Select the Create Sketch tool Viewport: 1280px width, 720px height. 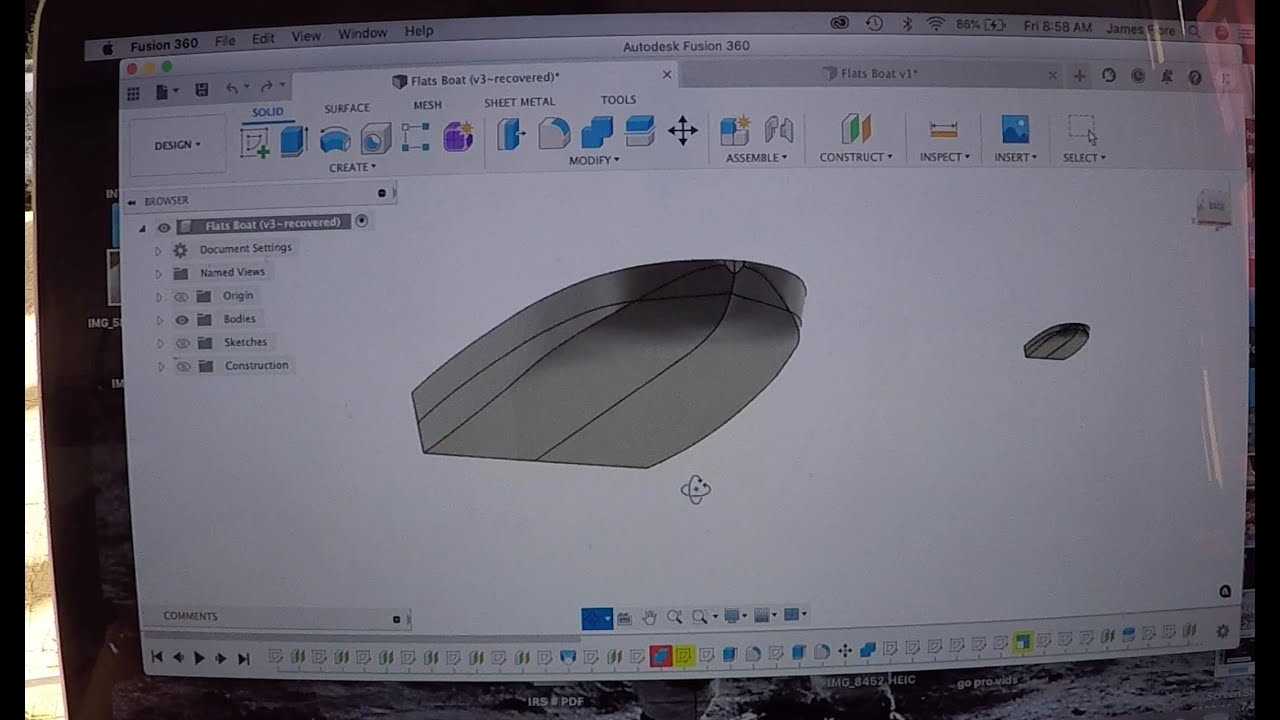click(x=255, y=141)
